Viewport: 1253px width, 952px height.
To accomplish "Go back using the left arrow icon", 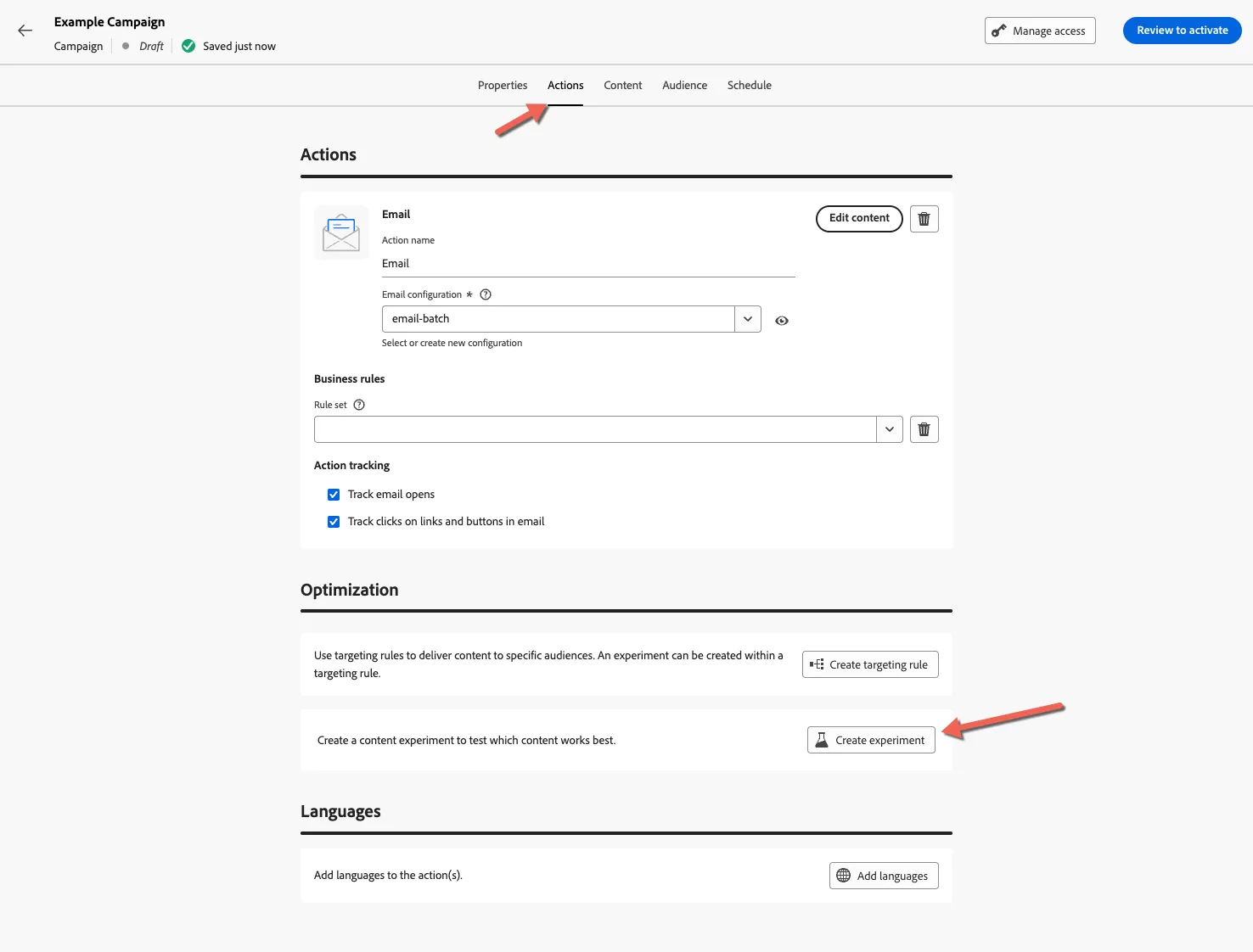I will pos(25,31).
